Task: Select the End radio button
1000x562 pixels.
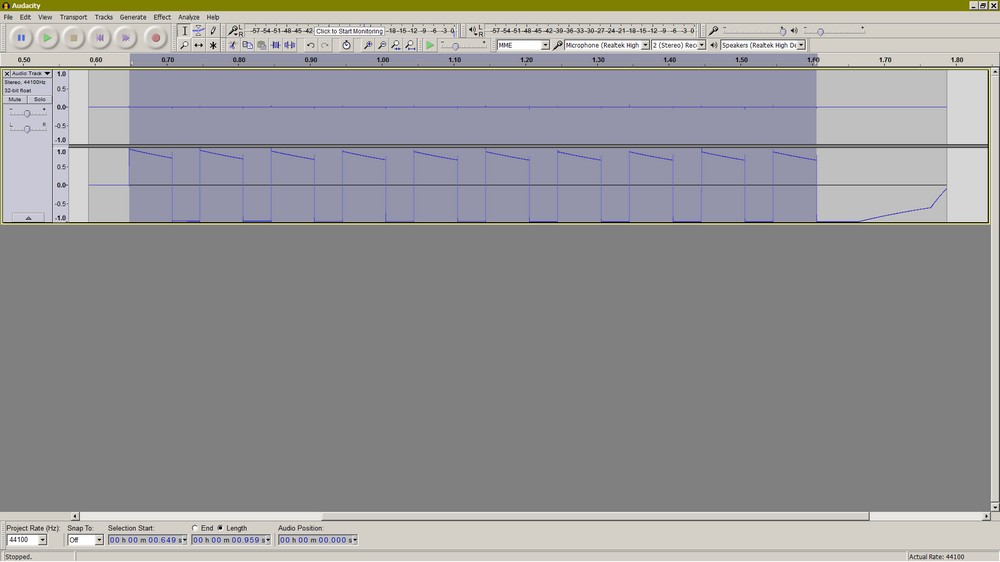Action: click(x=195, y=528)
